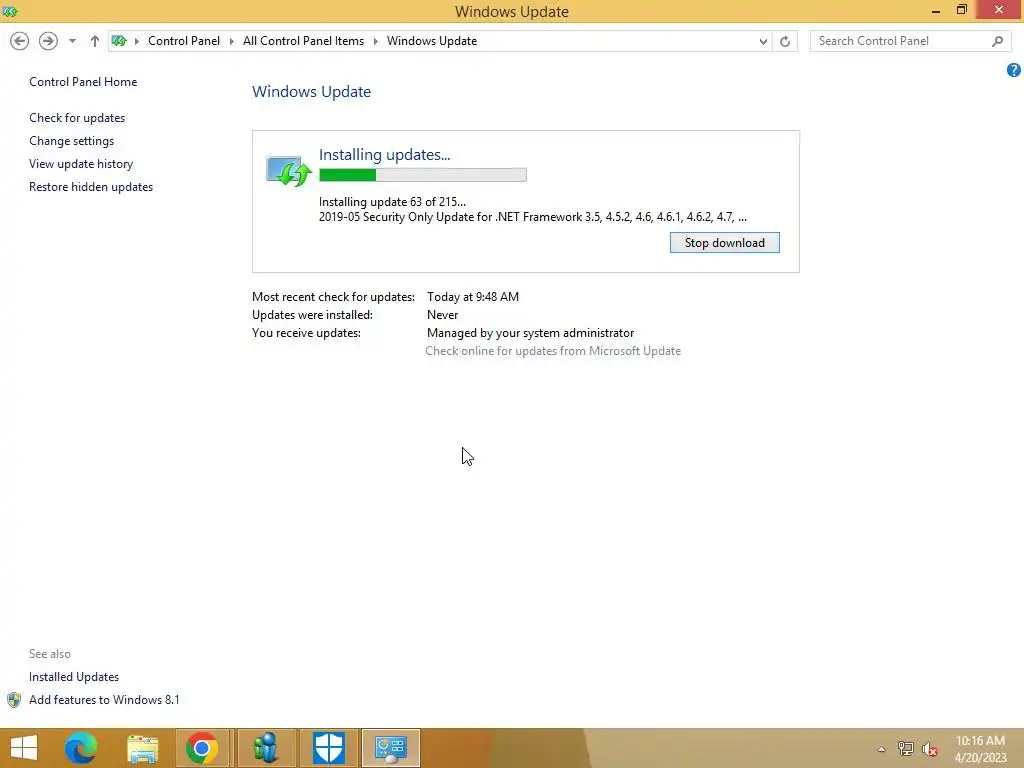This screenshot has width=1024, height=768.
Task: Go back using the Back arrow
Action: click(x=20, y=41)
